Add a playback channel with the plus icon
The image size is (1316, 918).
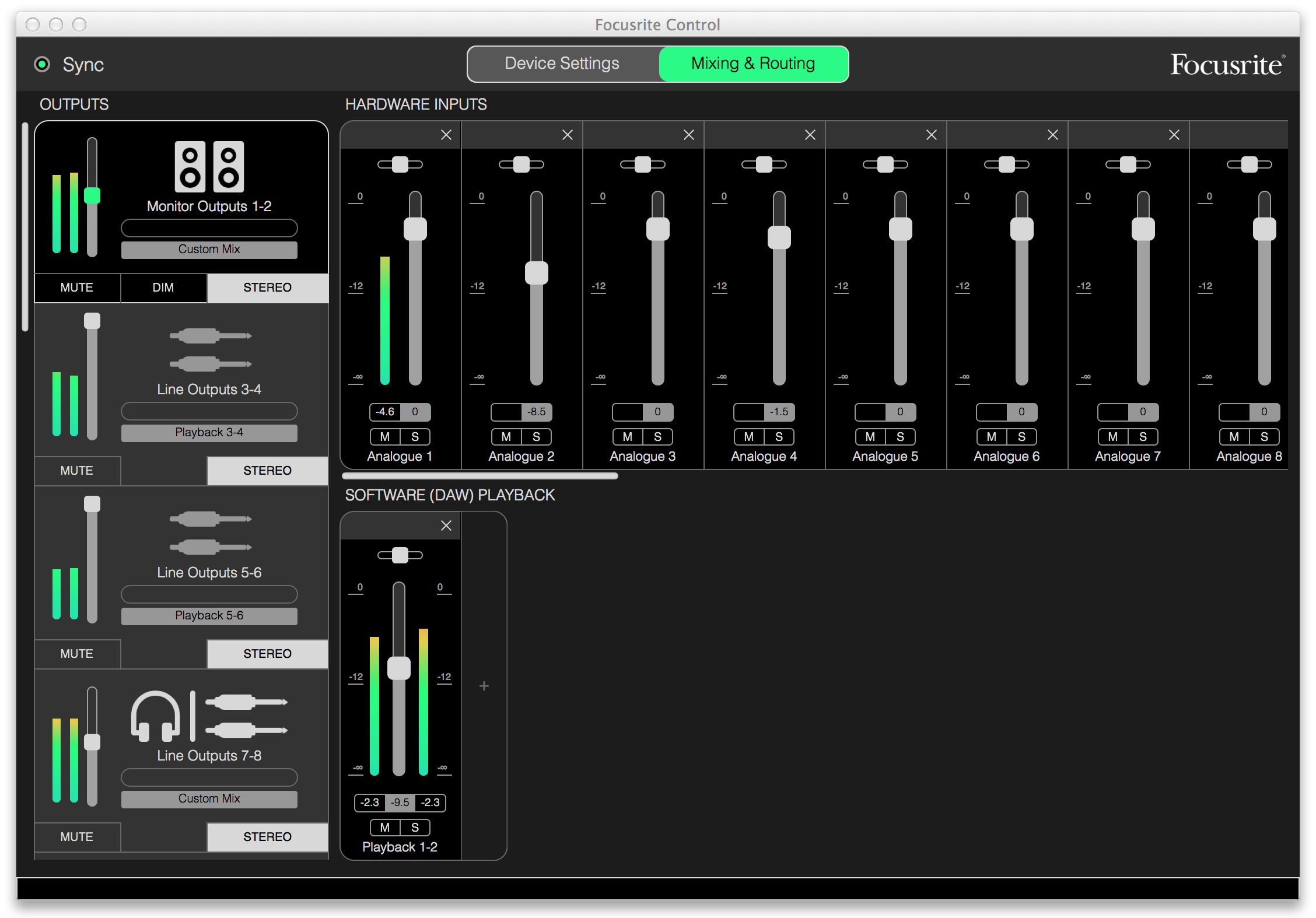click(x=484, y=686)
